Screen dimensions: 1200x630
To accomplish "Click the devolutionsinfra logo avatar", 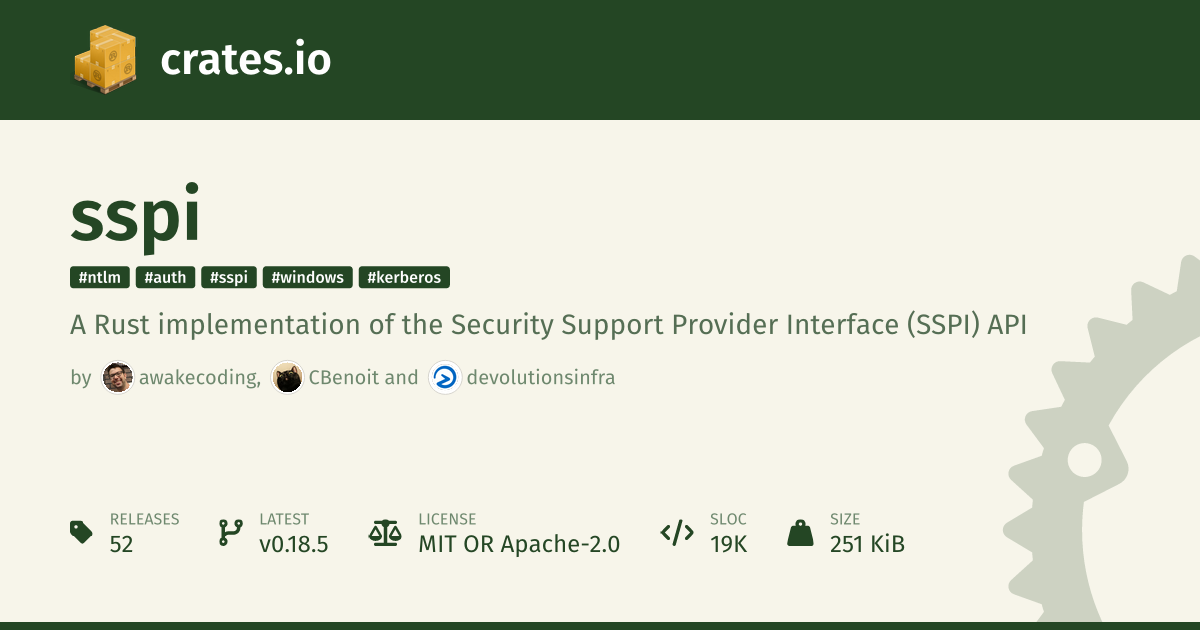I will (445, 377).
